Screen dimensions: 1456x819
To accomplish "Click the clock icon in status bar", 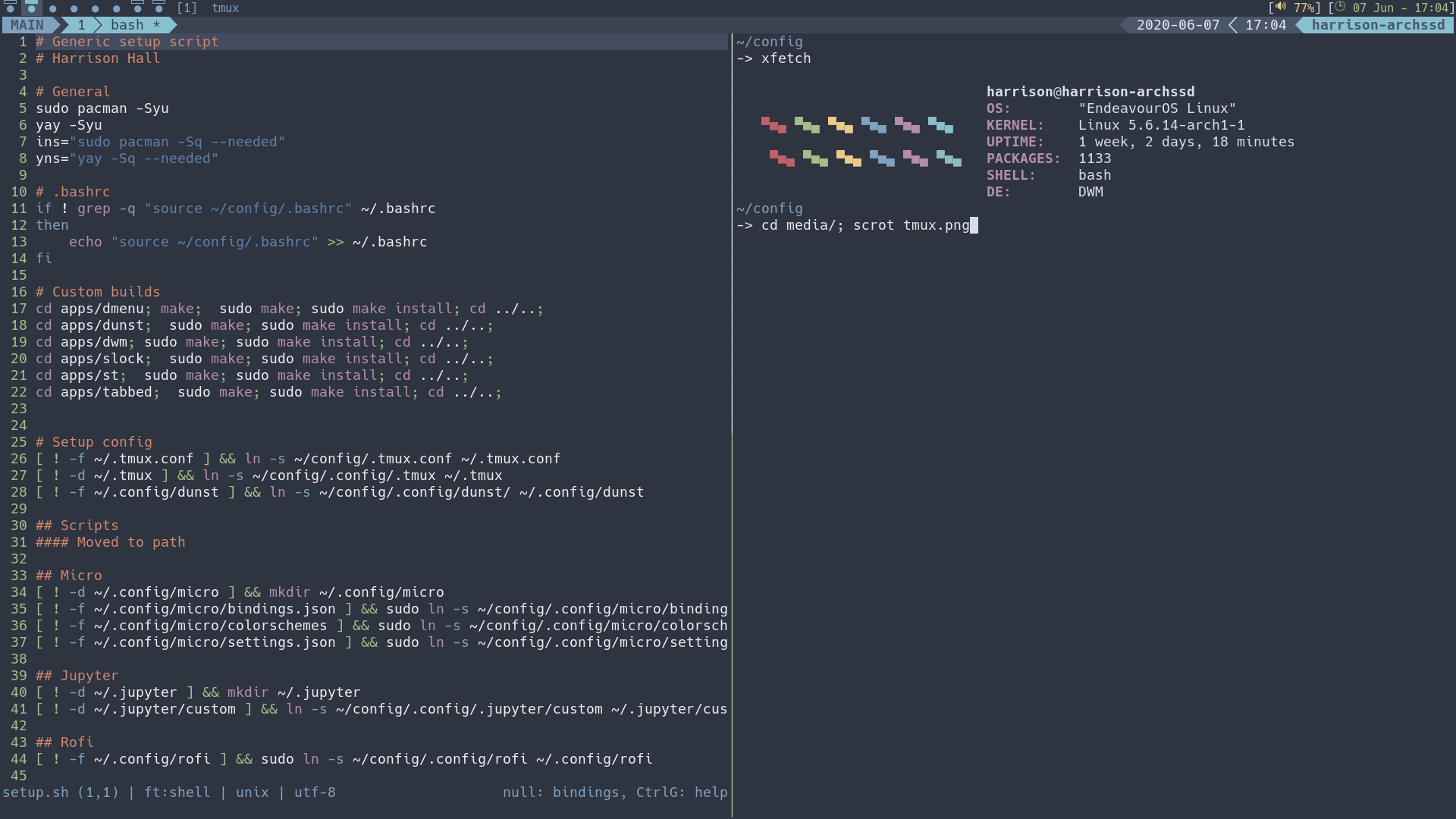I will pyautogui.click(x=1340, y=8).
